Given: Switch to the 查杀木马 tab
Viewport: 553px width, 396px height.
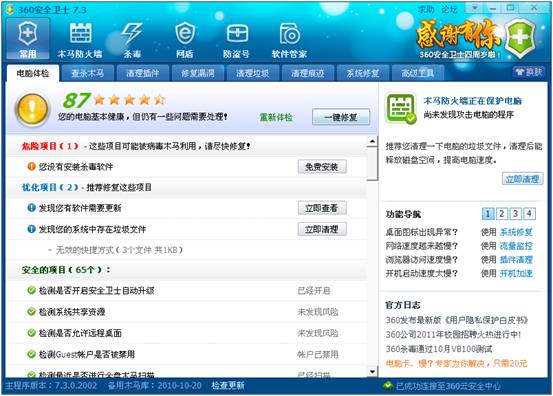Looking at the screenshot, I should (x=87, y=73).
